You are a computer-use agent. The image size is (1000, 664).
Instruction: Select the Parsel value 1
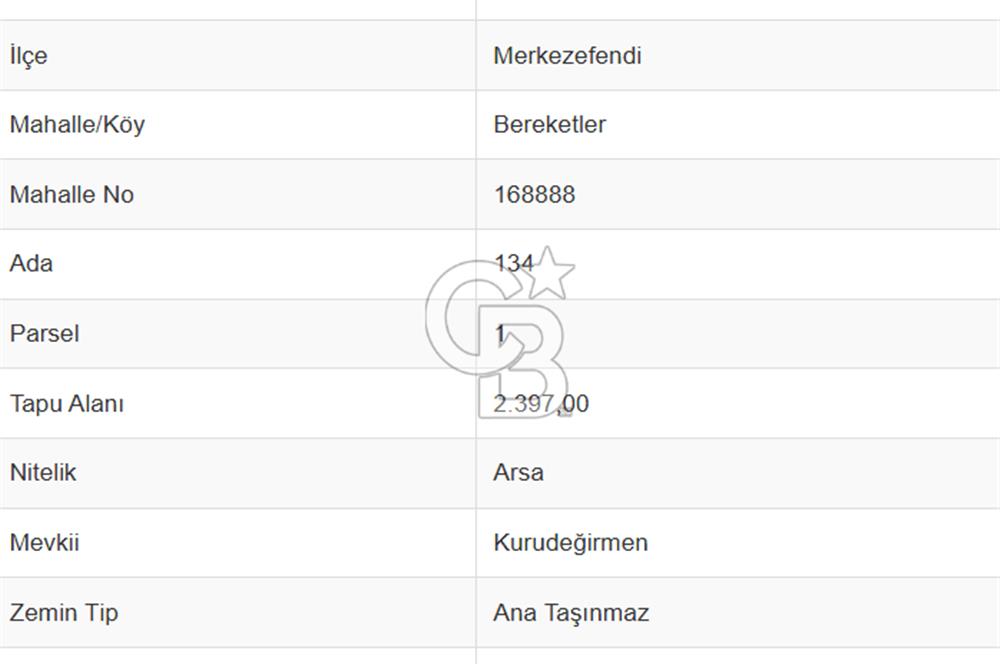(x=500, y=334)
